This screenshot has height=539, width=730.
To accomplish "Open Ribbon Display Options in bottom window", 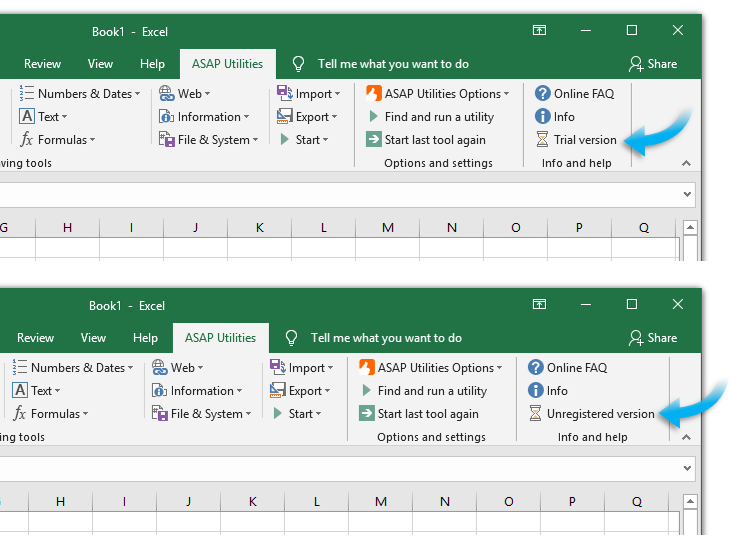I will click(539, 304).
